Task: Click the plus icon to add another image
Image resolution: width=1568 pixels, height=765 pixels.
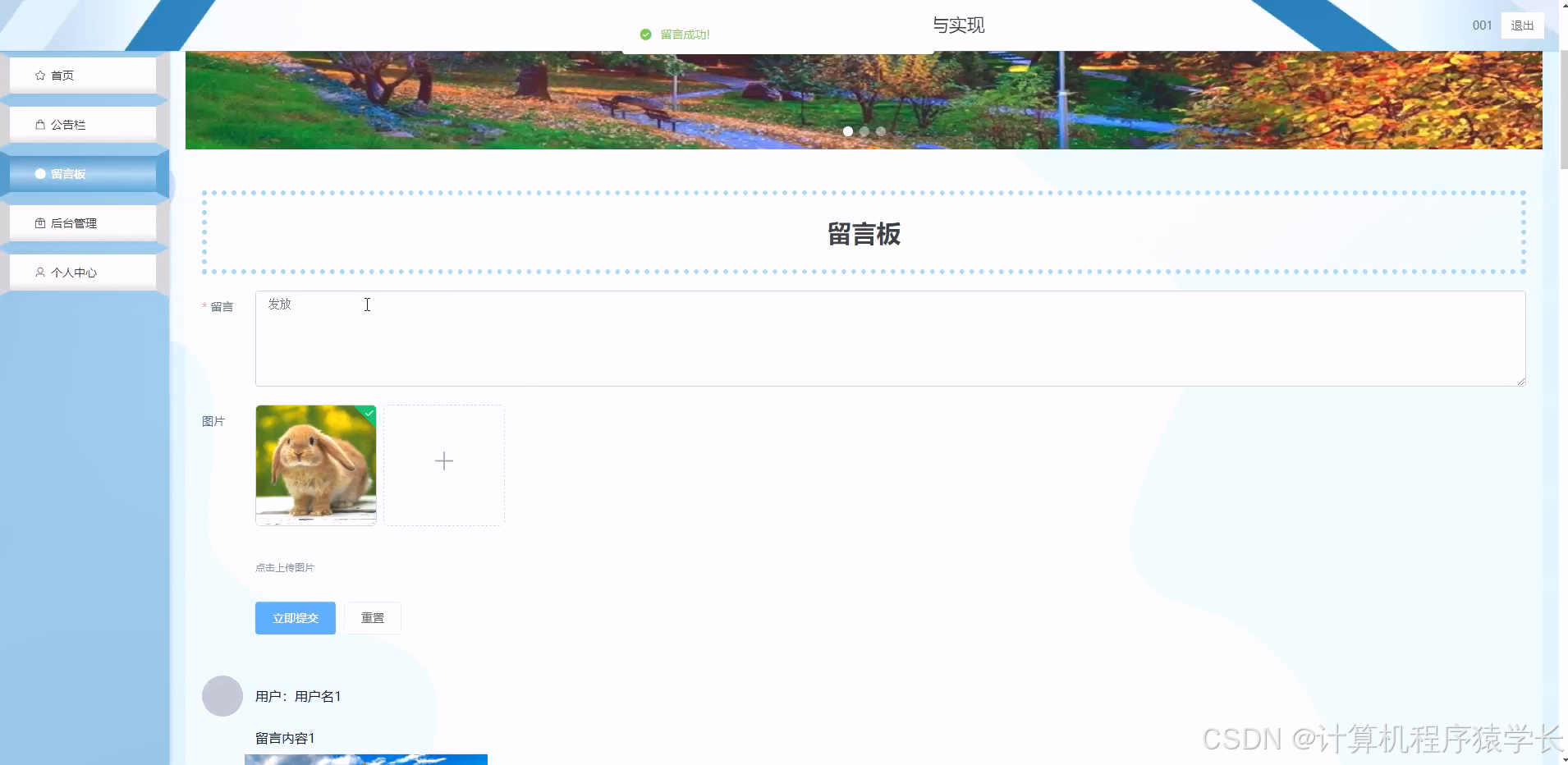Action: 443,460
